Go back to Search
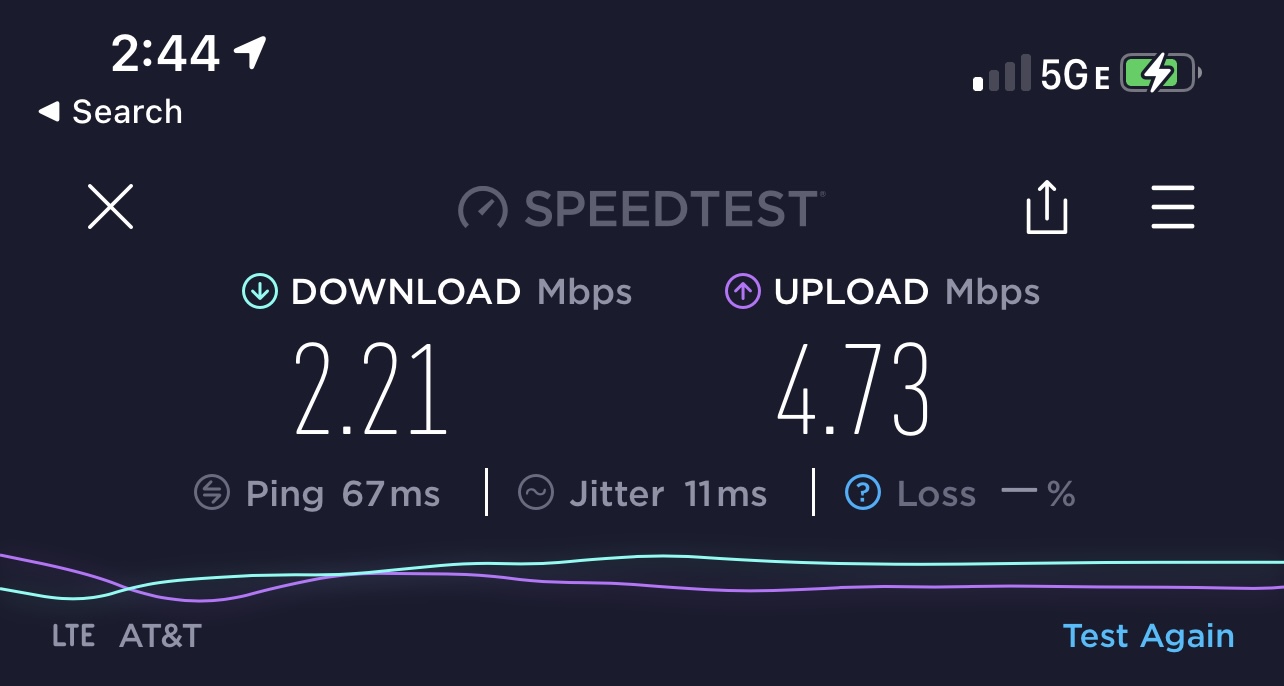The image size is (1284, 686). (x=110, y=111)
